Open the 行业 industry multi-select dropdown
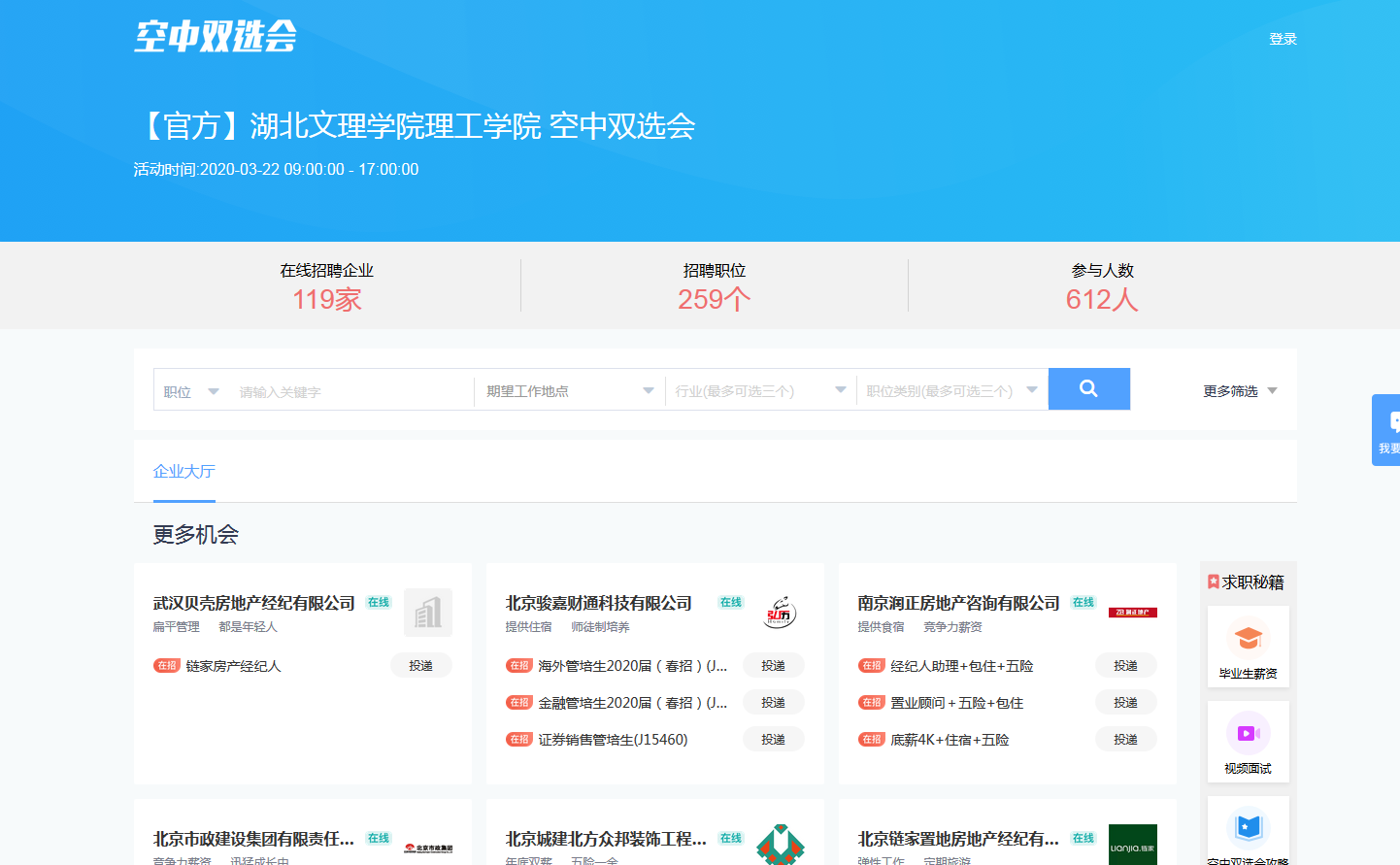 tap(760, 391)
